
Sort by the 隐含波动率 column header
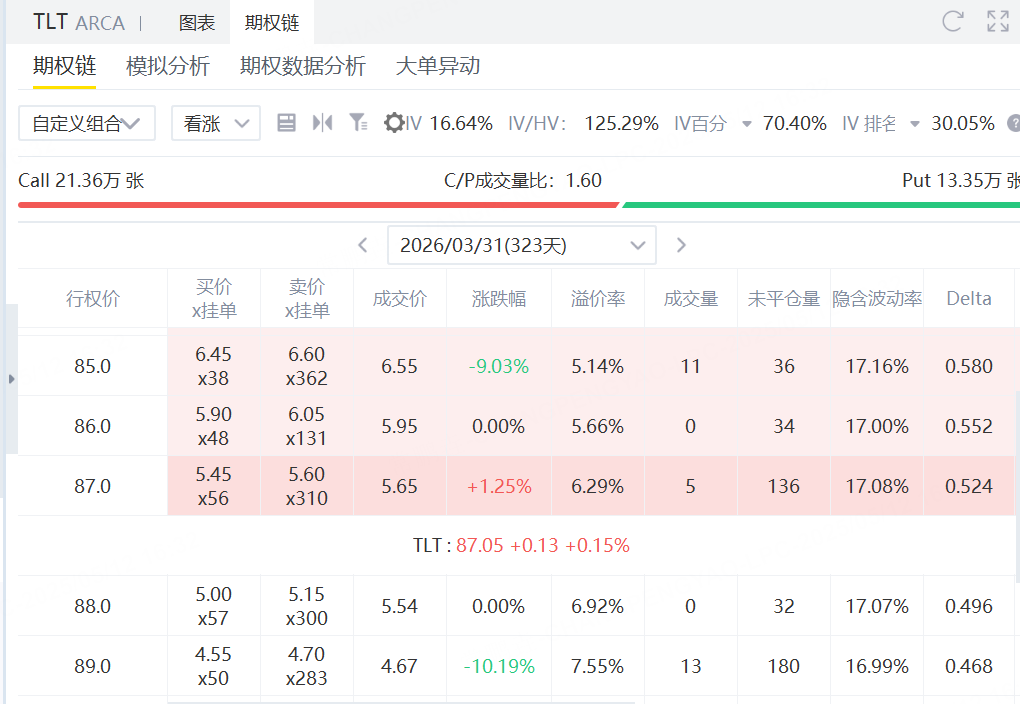[x=877, y=299]
